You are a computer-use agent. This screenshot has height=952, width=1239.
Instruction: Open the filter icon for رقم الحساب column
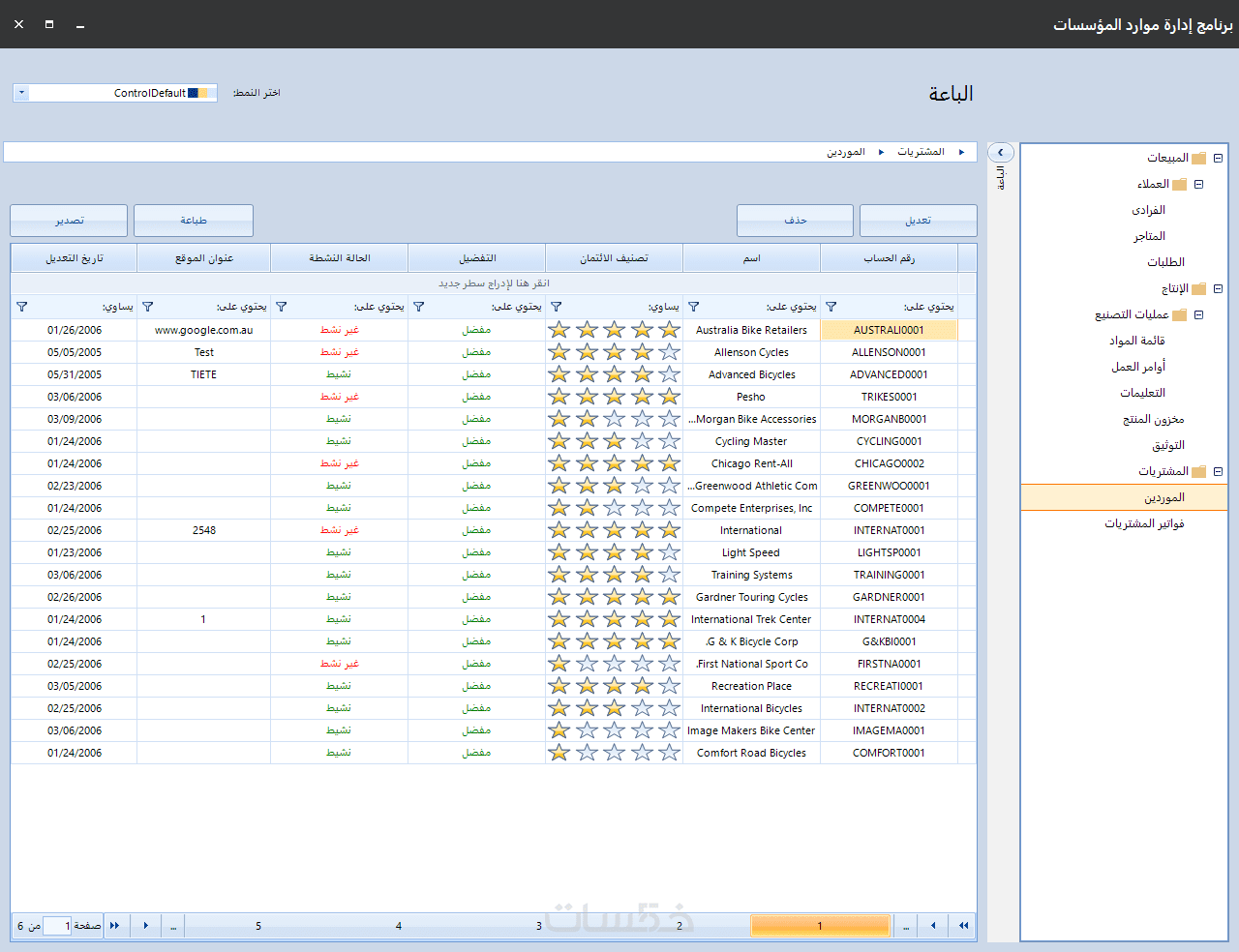pos(831,307)
